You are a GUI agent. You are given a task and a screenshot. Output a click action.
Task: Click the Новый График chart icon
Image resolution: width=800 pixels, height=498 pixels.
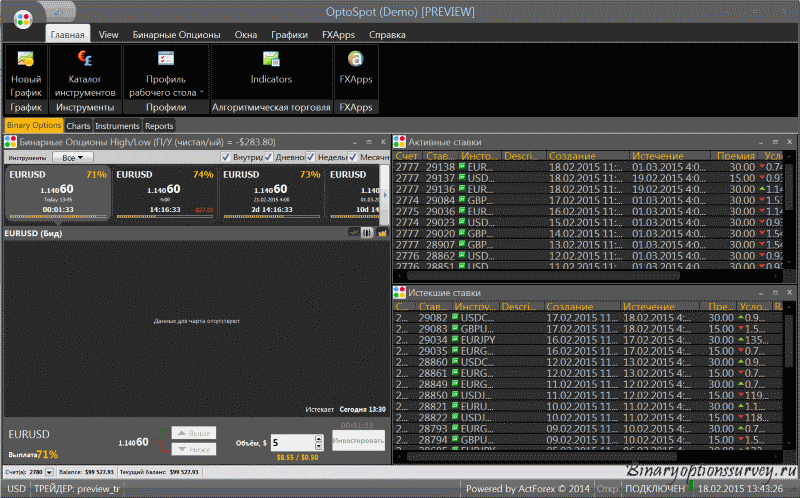click(x=26, y=60)
